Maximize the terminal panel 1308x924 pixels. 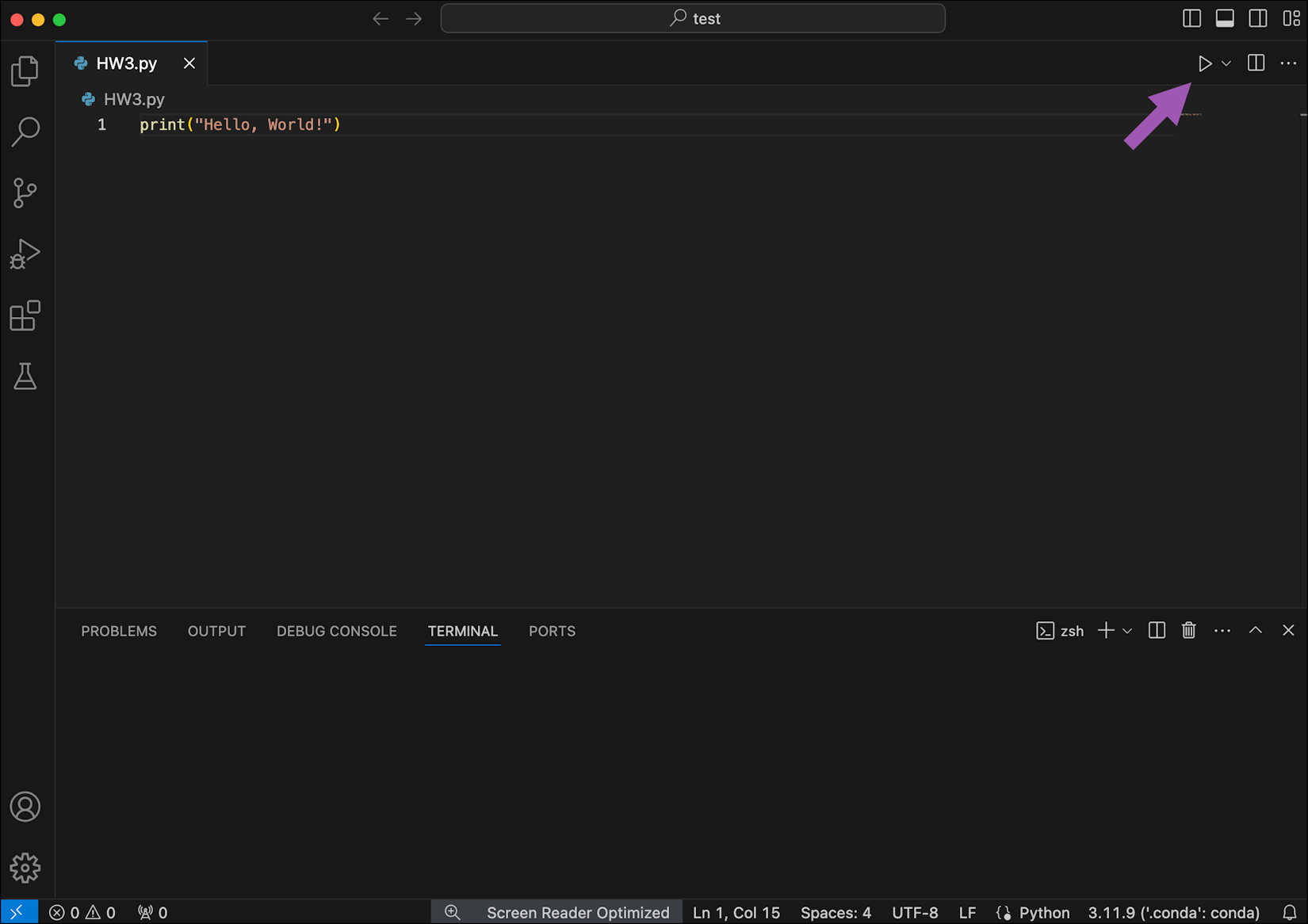1255,630
